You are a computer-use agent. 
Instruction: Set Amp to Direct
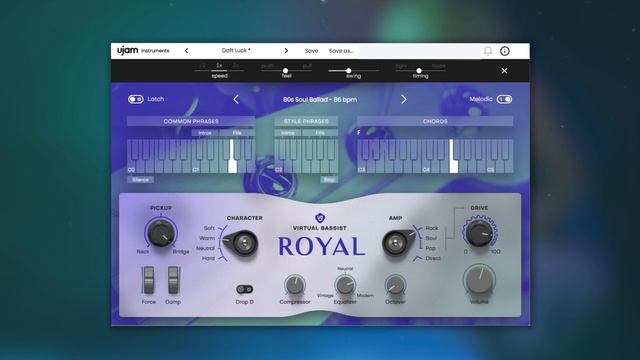pyautogui.click(x=433, y=258)
